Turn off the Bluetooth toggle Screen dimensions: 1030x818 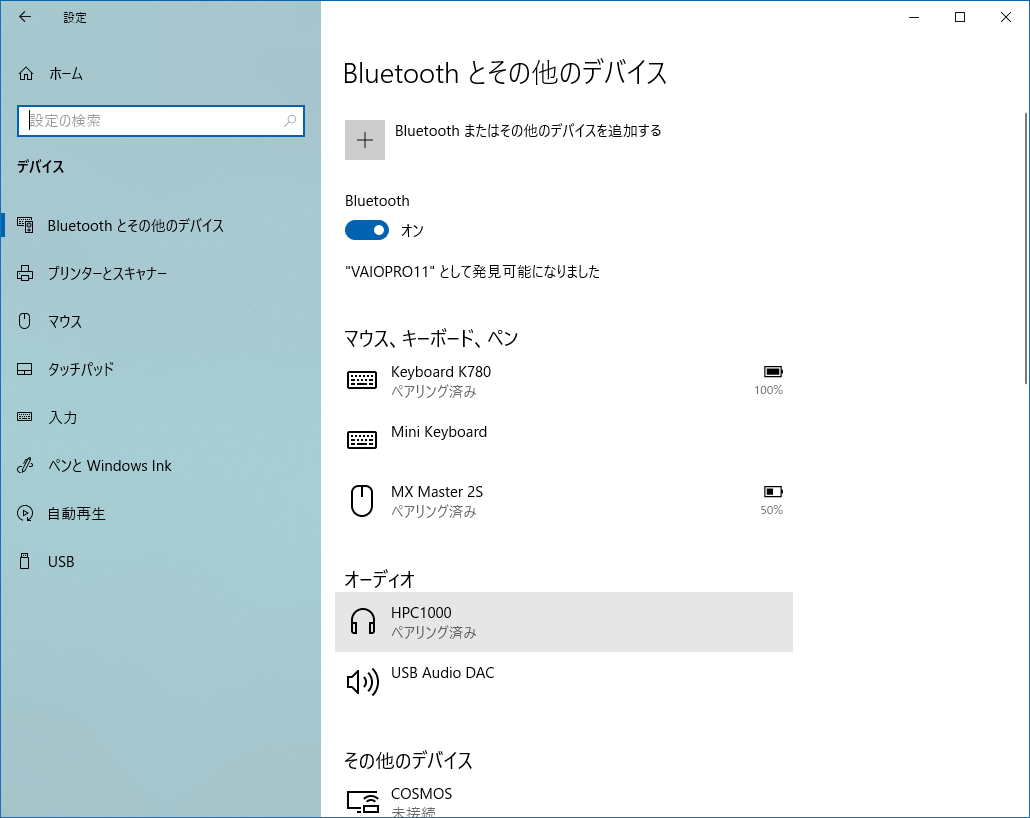(x=366, y=230)
